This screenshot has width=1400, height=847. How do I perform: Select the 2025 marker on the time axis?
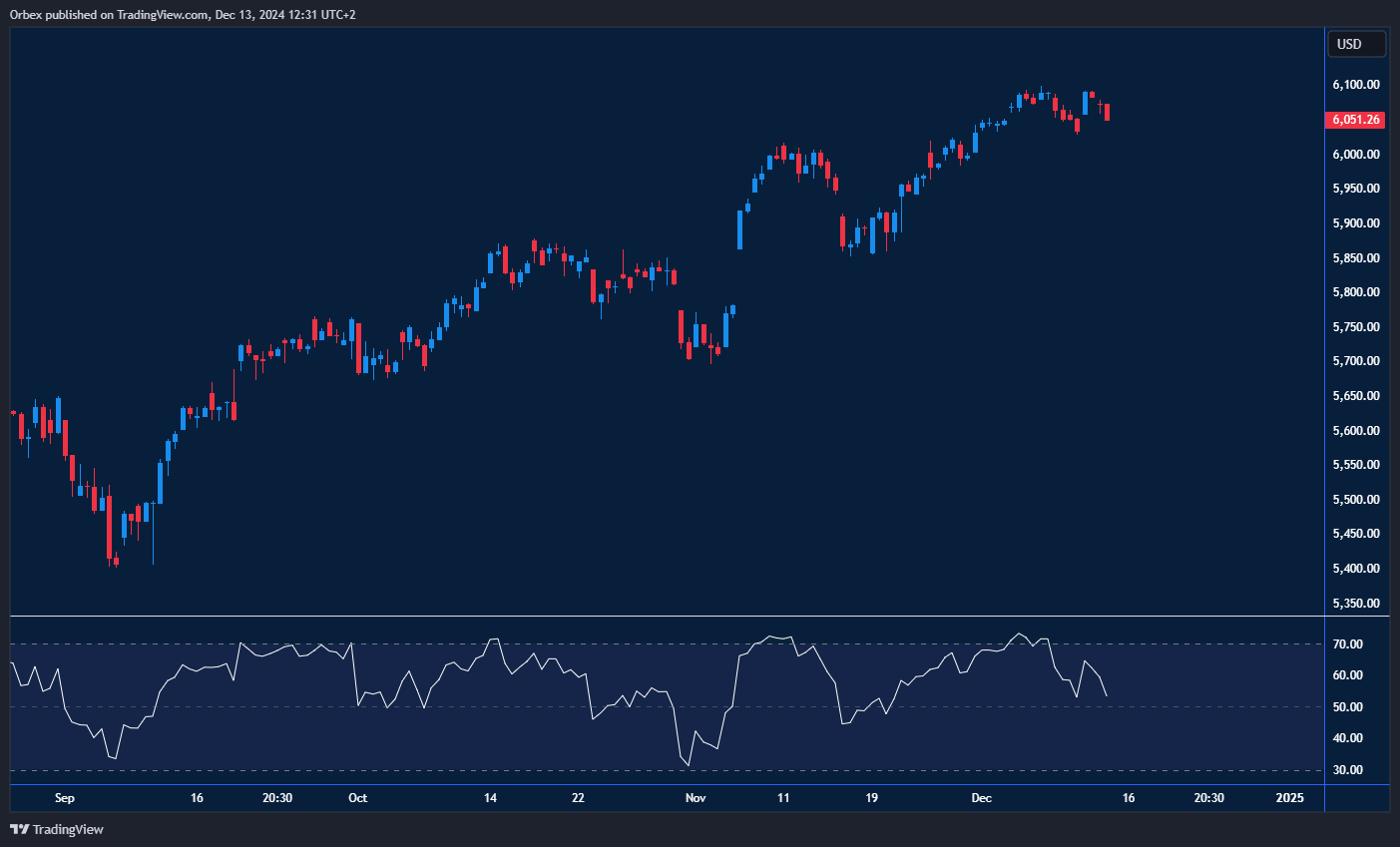[1289, 798]
